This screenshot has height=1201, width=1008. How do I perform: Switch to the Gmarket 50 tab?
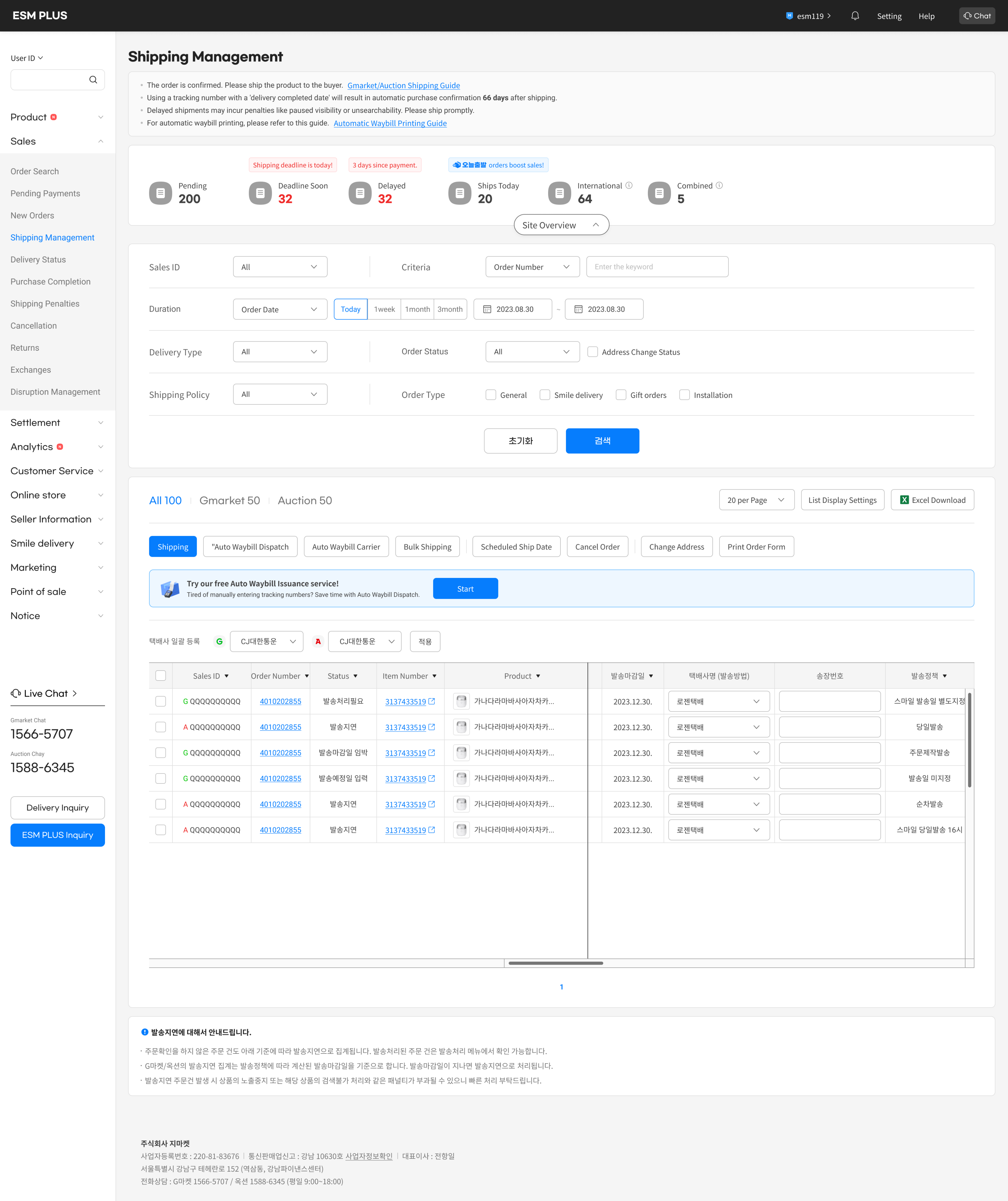click(x=229, y=501)
